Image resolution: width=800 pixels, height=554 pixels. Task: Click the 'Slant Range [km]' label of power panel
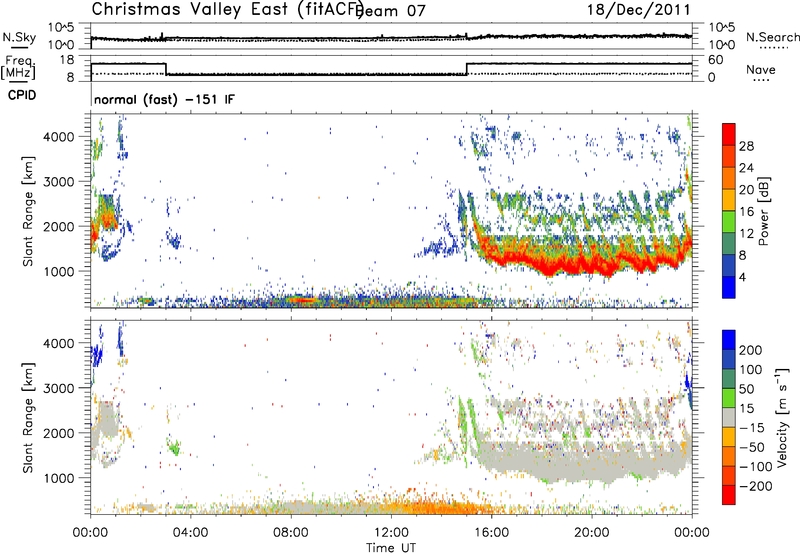(x=28, y=211)
